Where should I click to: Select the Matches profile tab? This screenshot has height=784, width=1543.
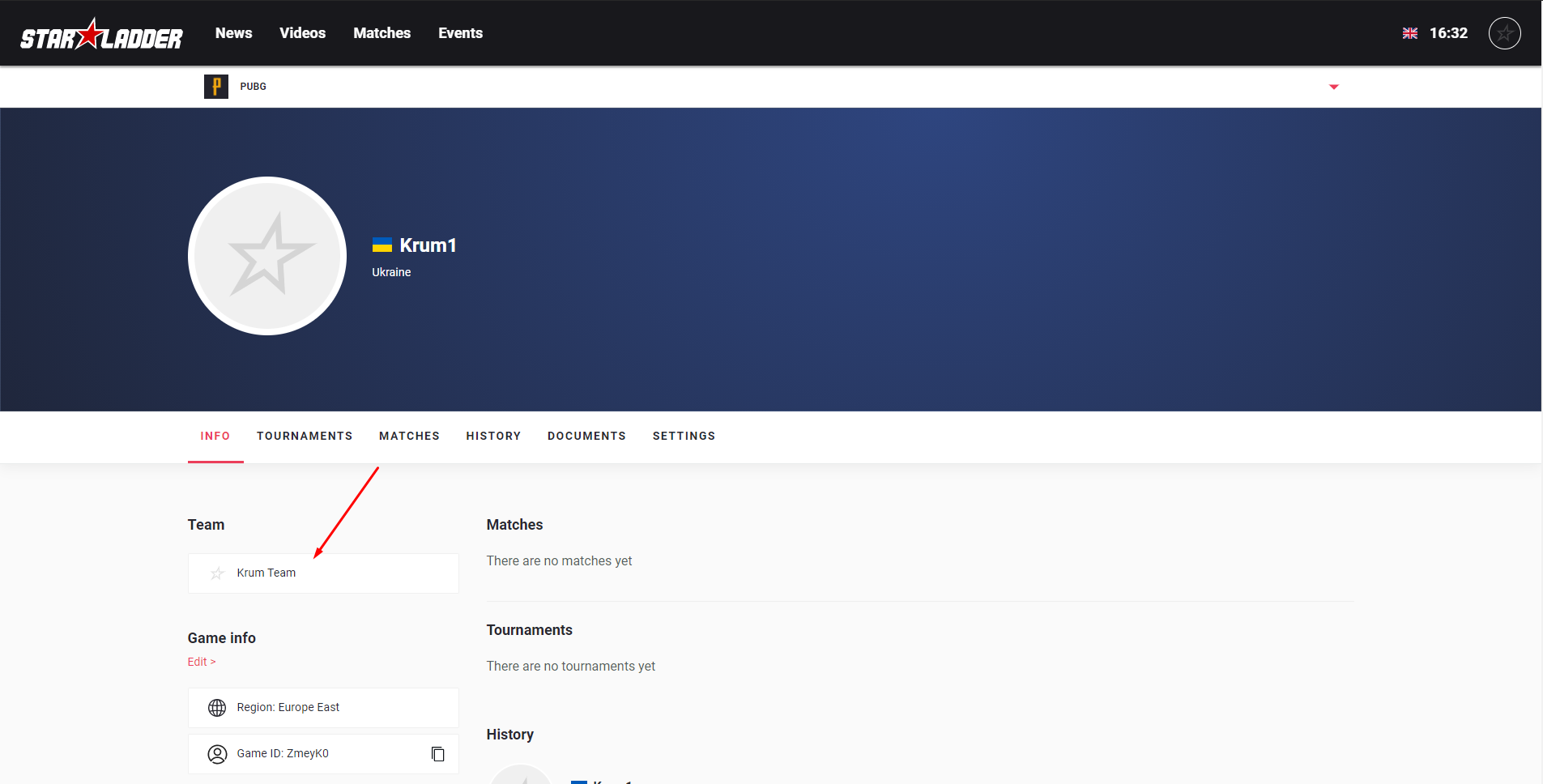coord(409,436)
